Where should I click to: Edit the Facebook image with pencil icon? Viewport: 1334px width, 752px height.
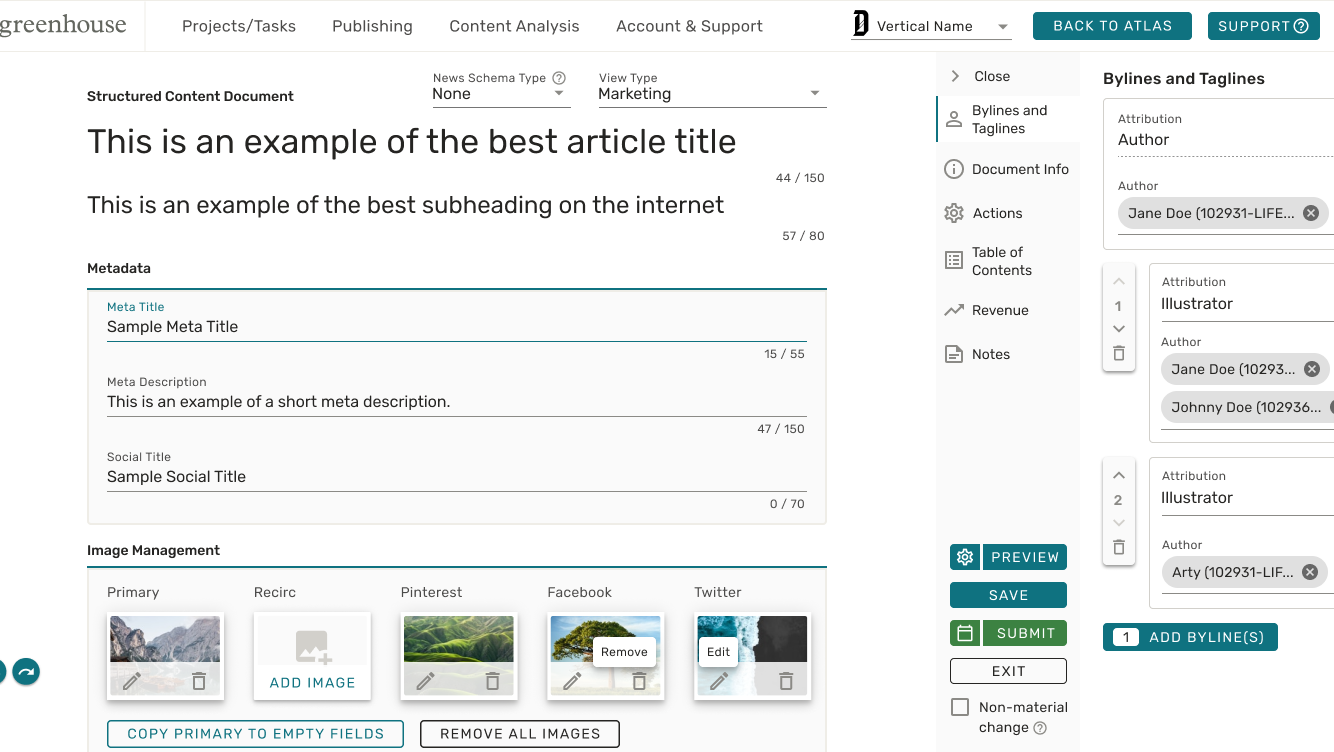[572, 682]
